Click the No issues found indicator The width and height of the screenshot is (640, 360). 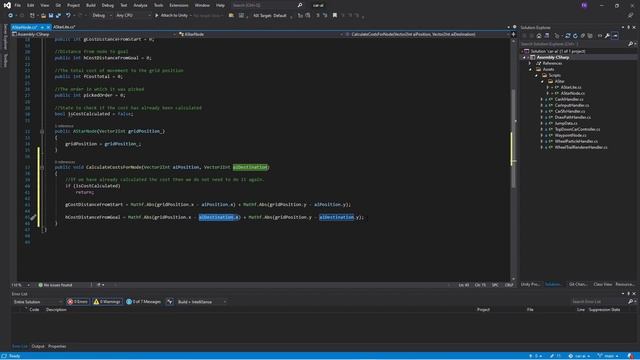55,285
